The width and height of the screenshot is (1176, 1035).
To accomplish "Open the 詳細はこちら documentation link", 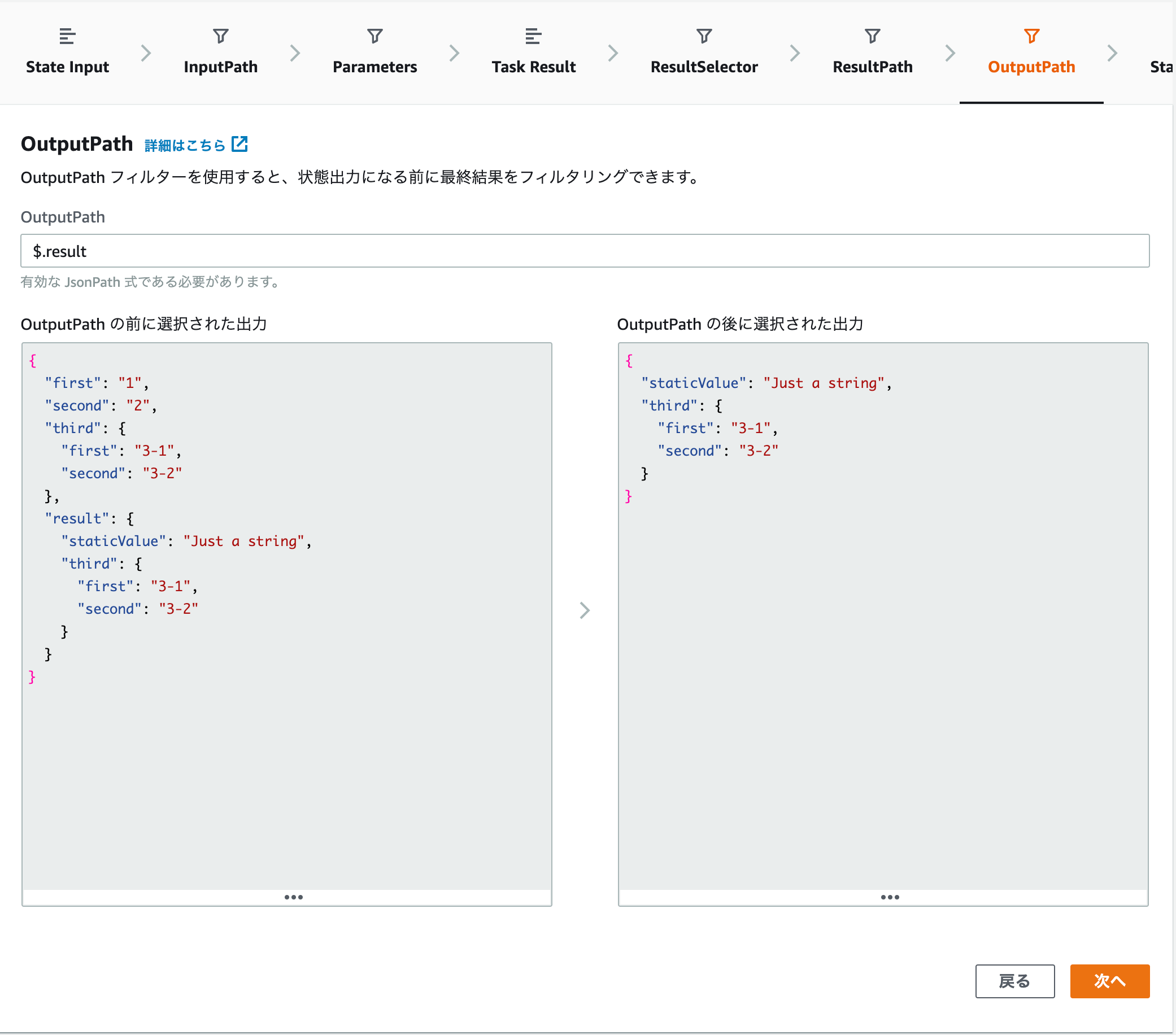I will pos(184,146).
